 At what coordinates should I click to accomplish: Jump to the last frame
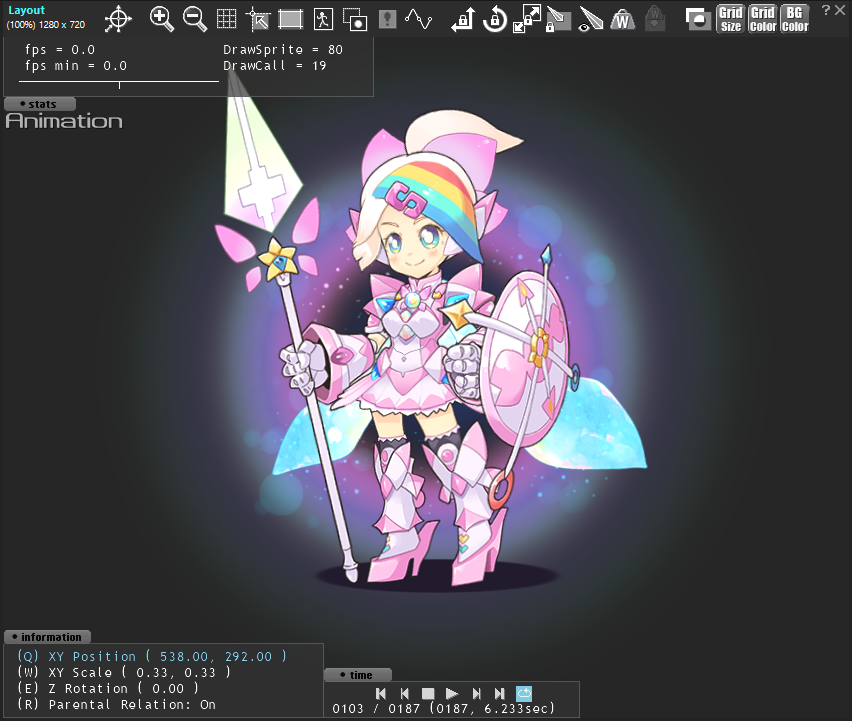click(499, 693)
